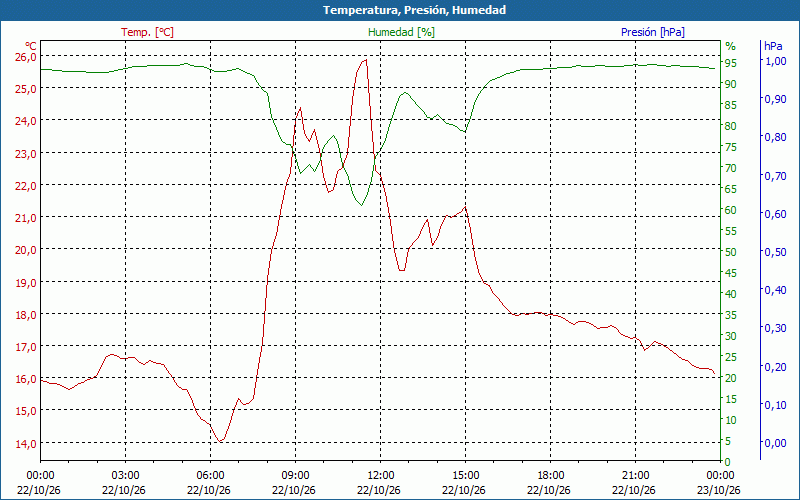
Task: Click the '25' humidity axis value
Action: [731, 357]
